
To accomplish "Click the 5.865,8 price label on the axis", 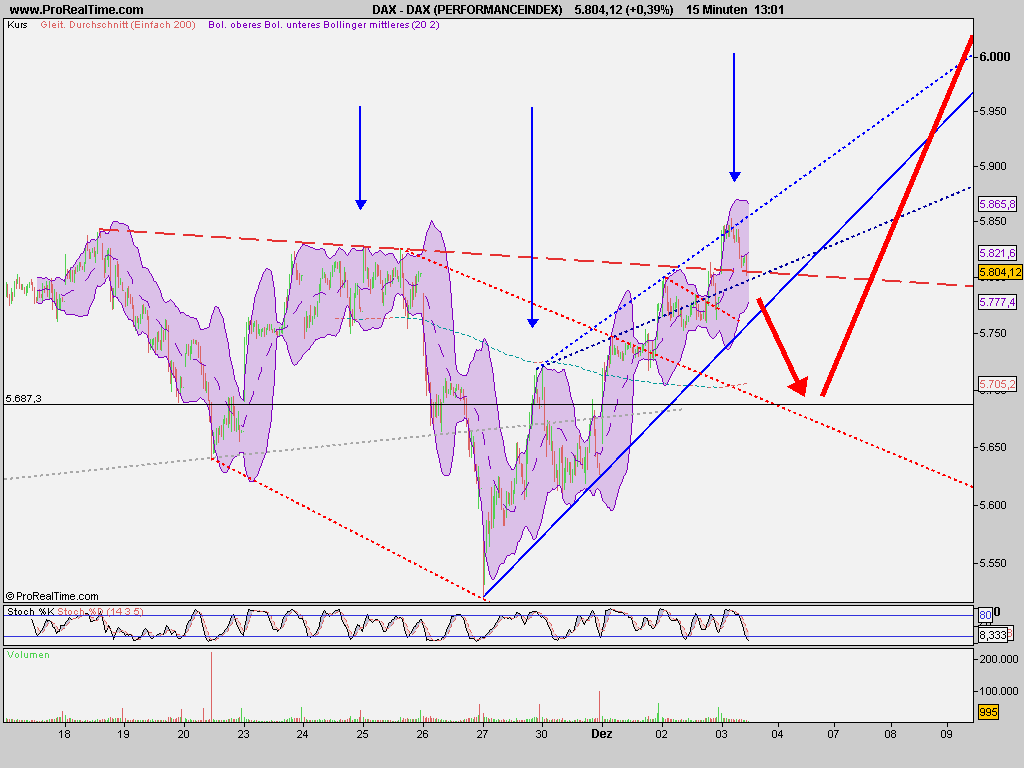I will [998, 205].
